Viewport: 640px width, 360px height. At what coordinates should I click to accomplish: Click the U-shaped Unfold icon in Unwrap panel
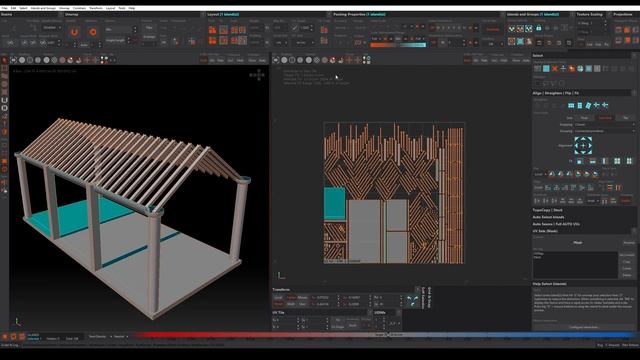click(74, 32)
